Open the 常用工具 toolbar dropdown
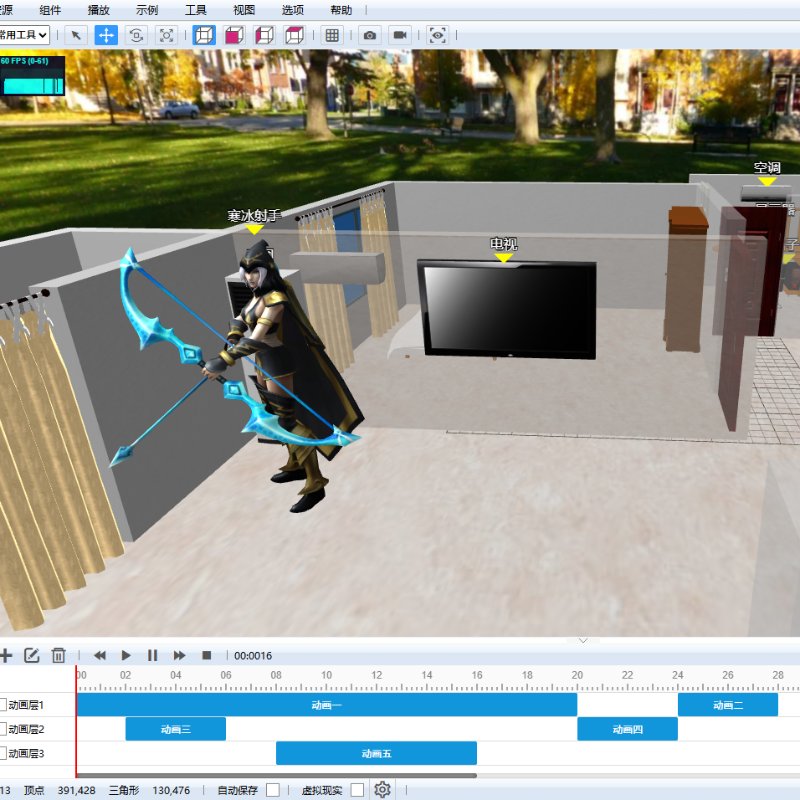 tap(24, 35)
